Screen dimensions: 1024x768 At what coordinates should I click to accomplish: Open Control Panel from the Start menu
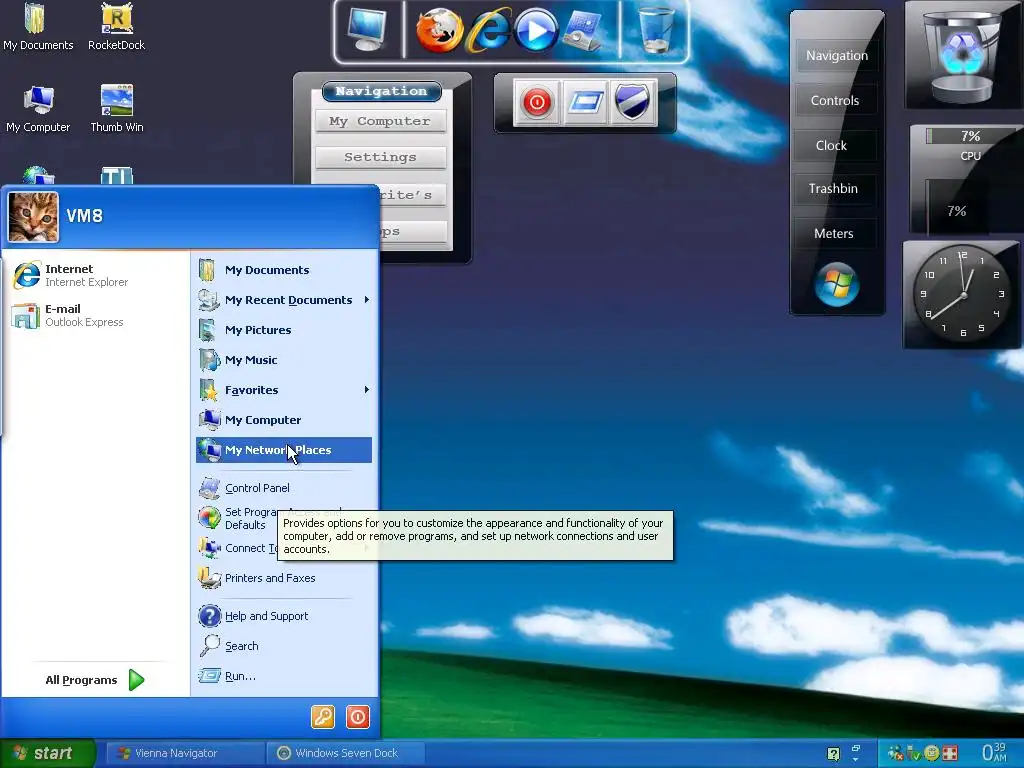pos(284,488)
